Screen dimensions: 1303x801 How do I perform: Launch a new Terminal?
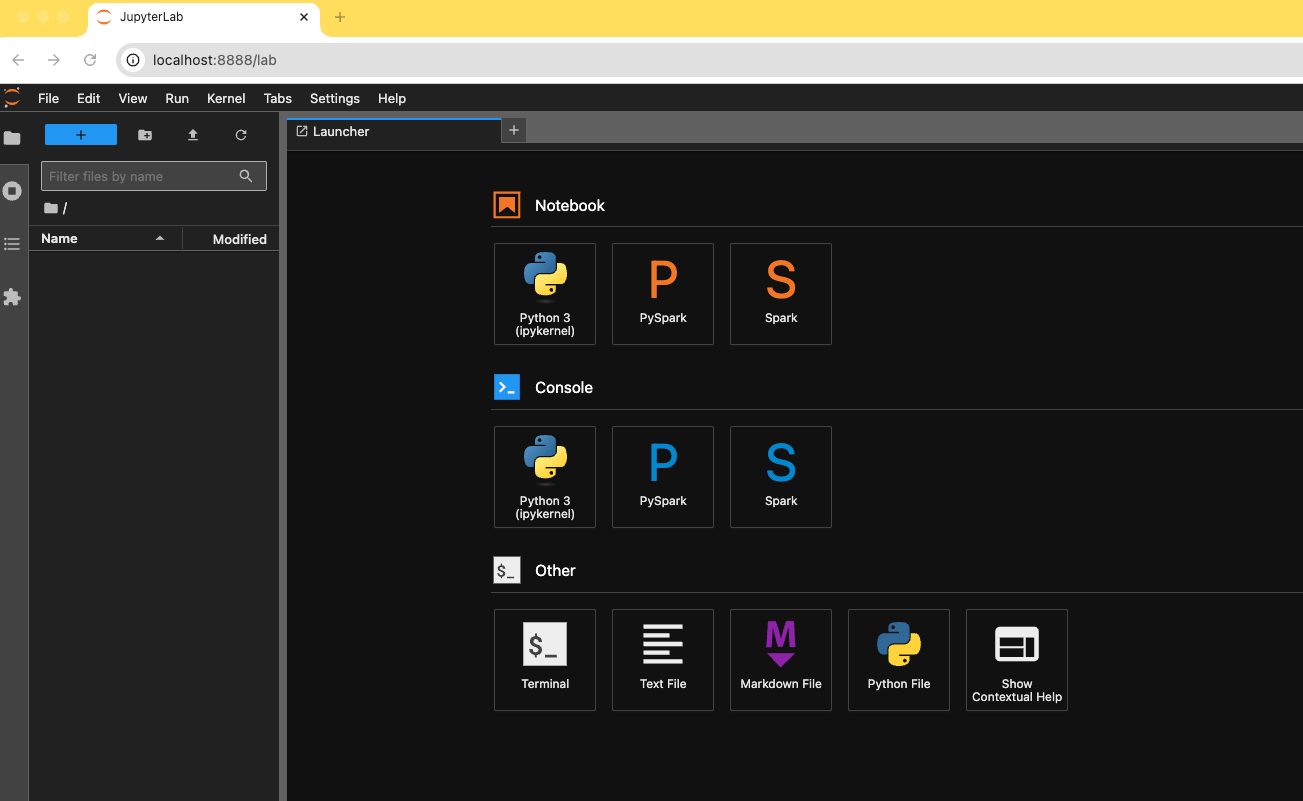click(x=545, y=660)
